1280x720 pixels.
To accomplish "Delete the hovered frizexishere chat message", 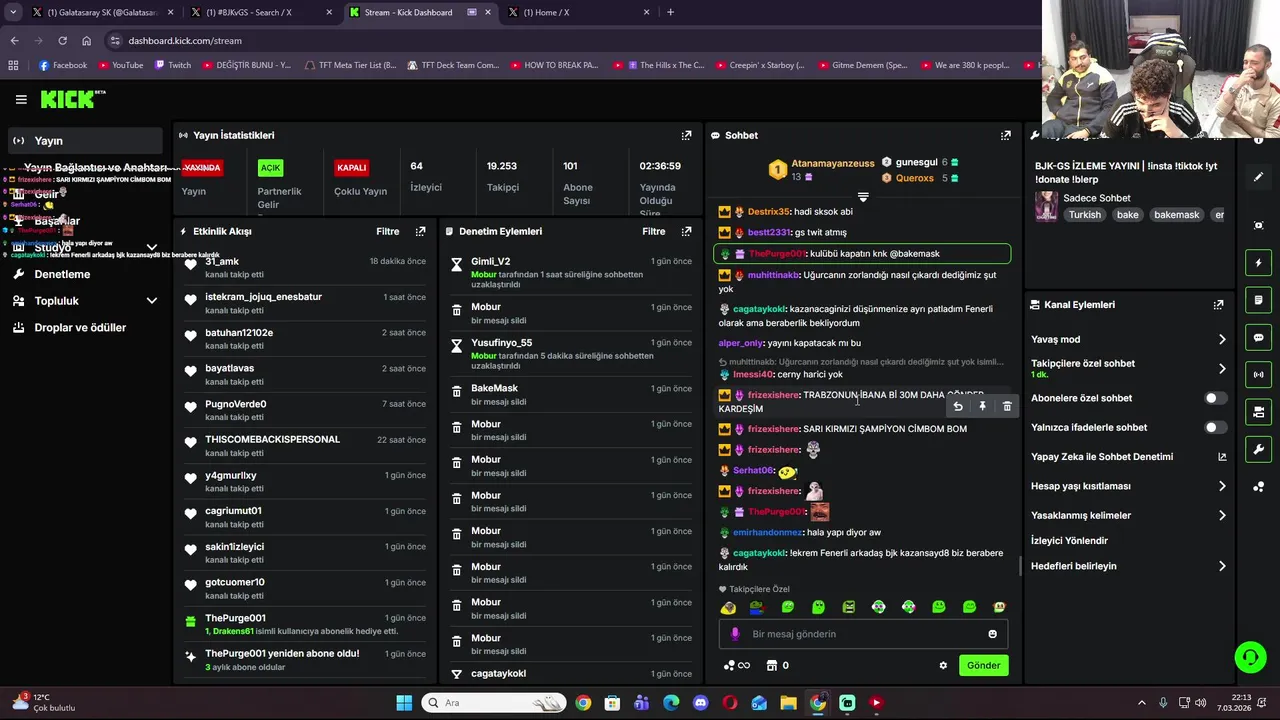I will (1007, 406).
